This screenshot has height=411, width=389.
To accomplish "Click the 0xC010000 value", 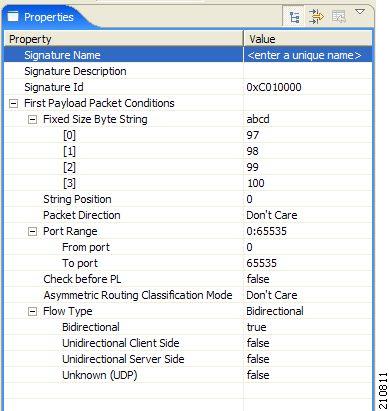I will point(274,87).
